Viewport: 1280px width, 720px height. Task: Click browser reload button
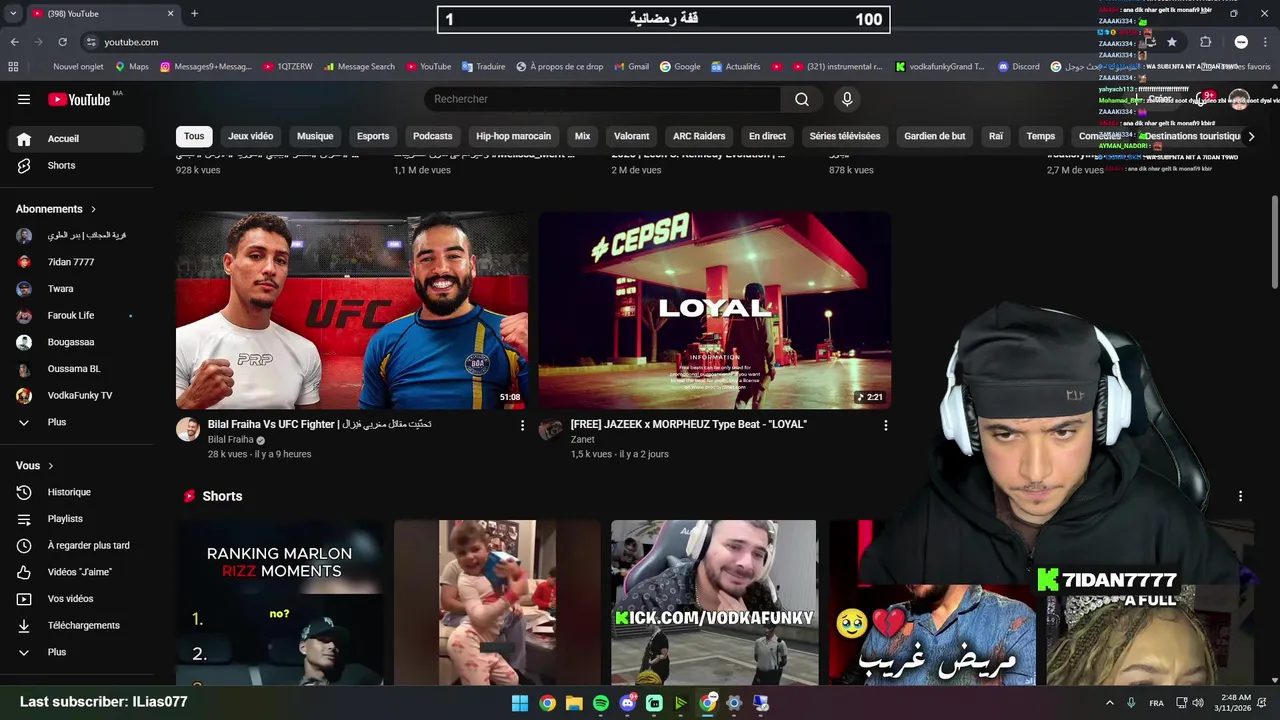tap(62, 42)
